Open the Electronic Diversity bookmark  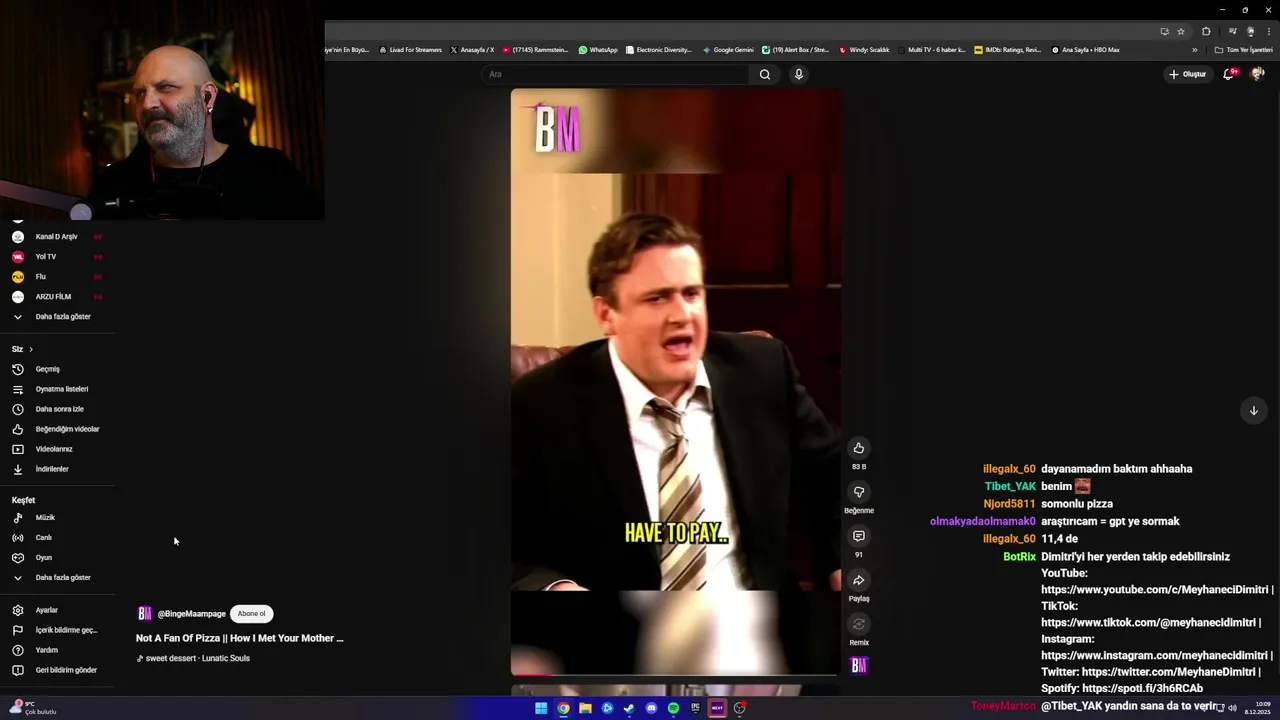tap(658, 50)
